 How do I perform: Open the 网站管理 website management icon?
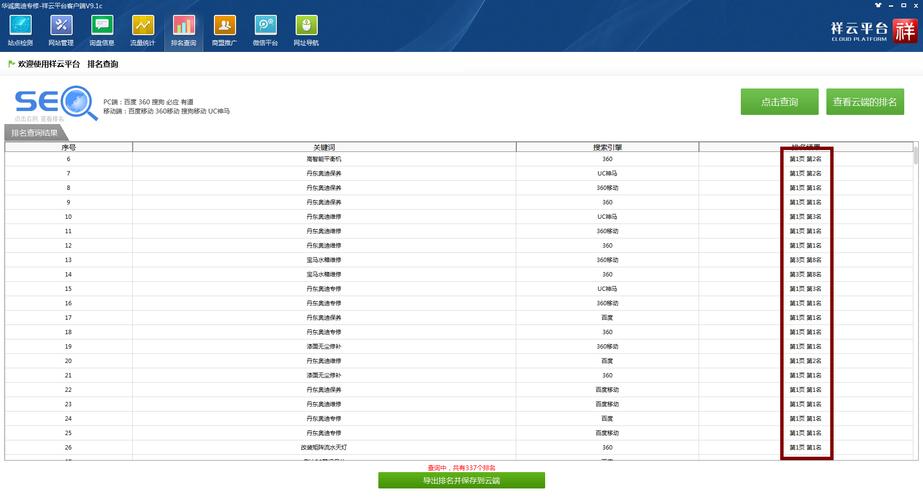pyautogui.click(x=61, y=30)
